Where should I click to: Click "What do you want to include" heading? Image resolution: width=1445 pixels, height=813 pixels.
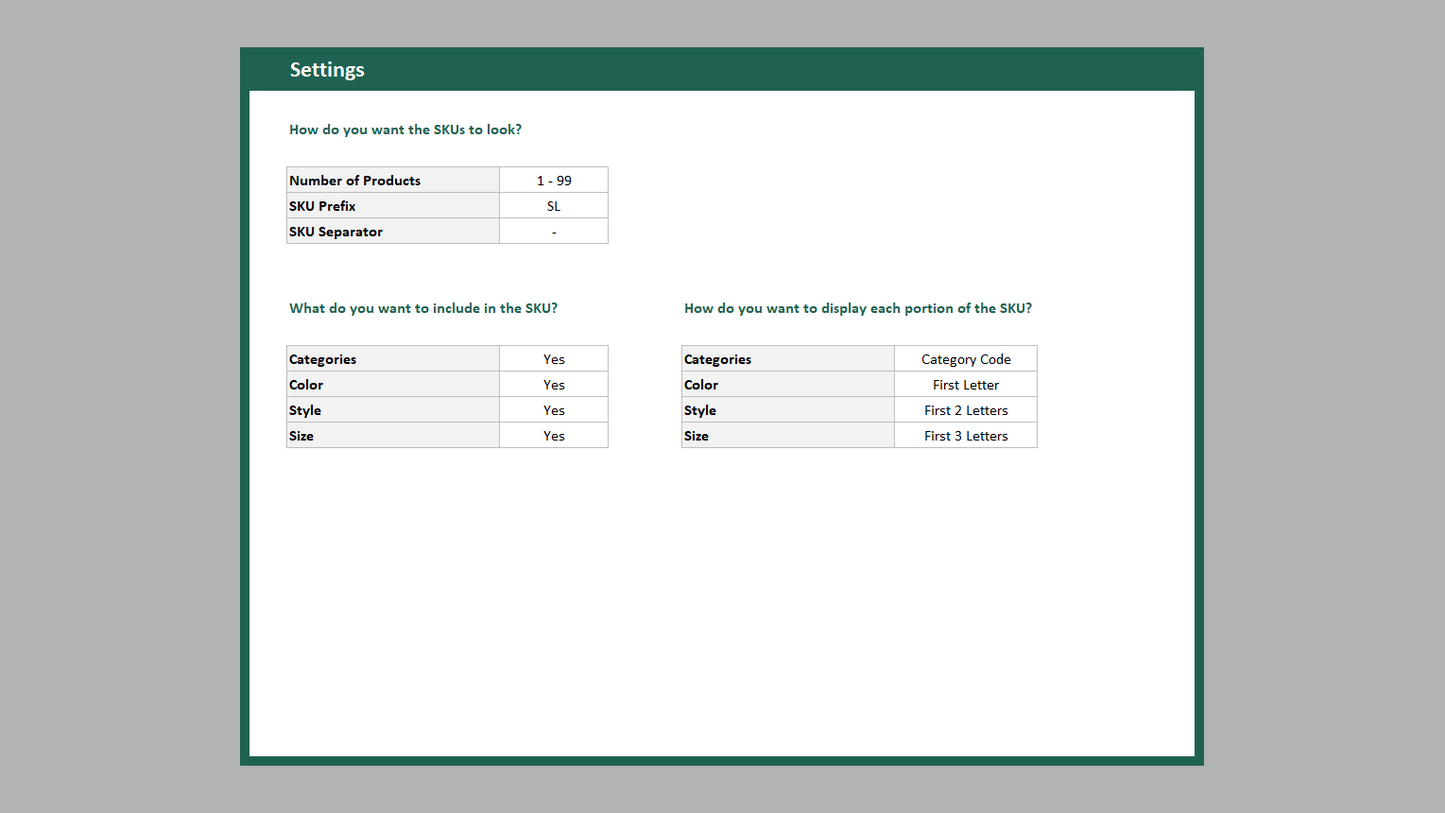(x=423, y=308)
